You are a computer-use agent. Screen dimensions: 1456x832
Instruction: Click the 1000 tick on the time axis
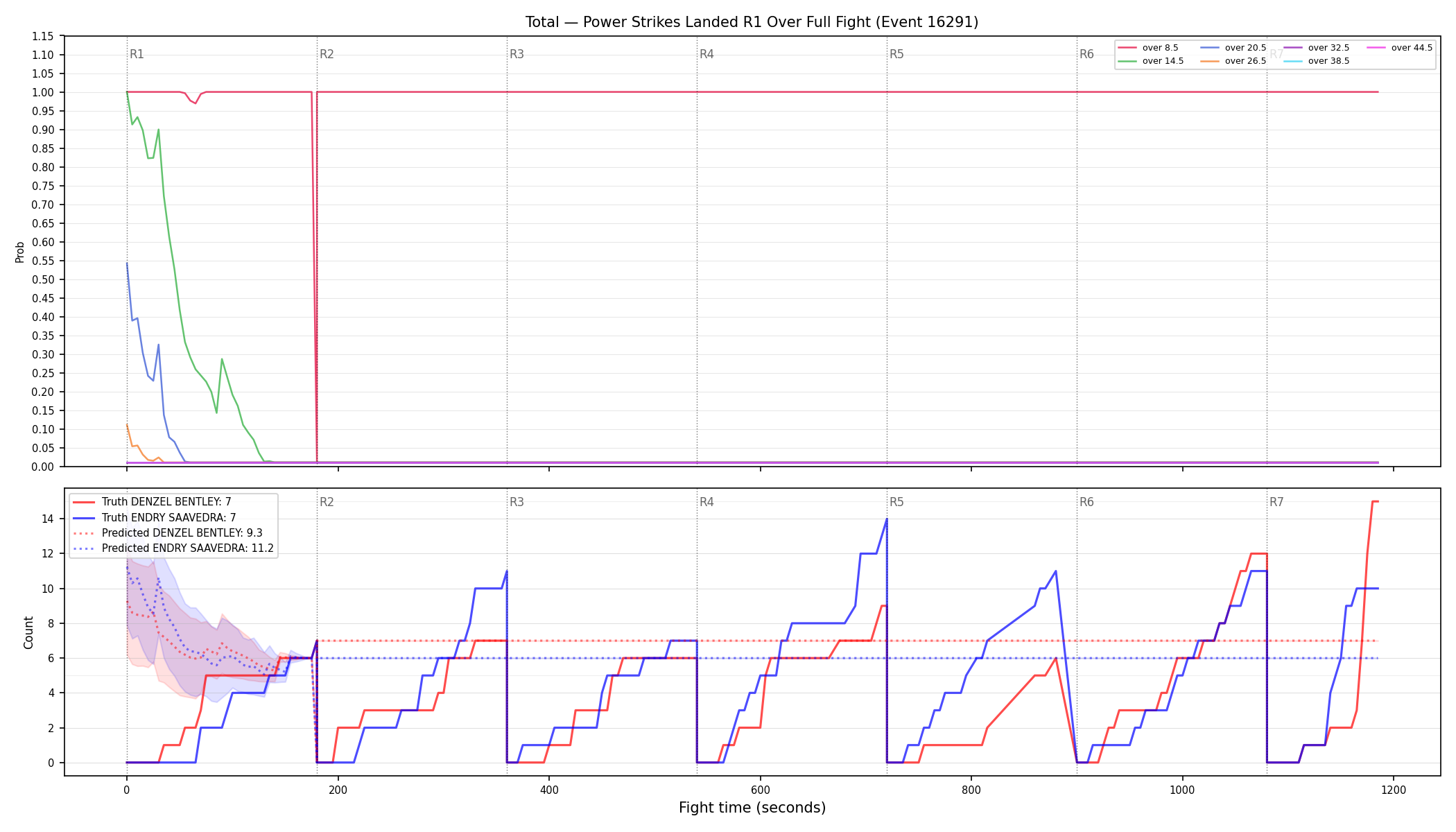pos(1182,790)
